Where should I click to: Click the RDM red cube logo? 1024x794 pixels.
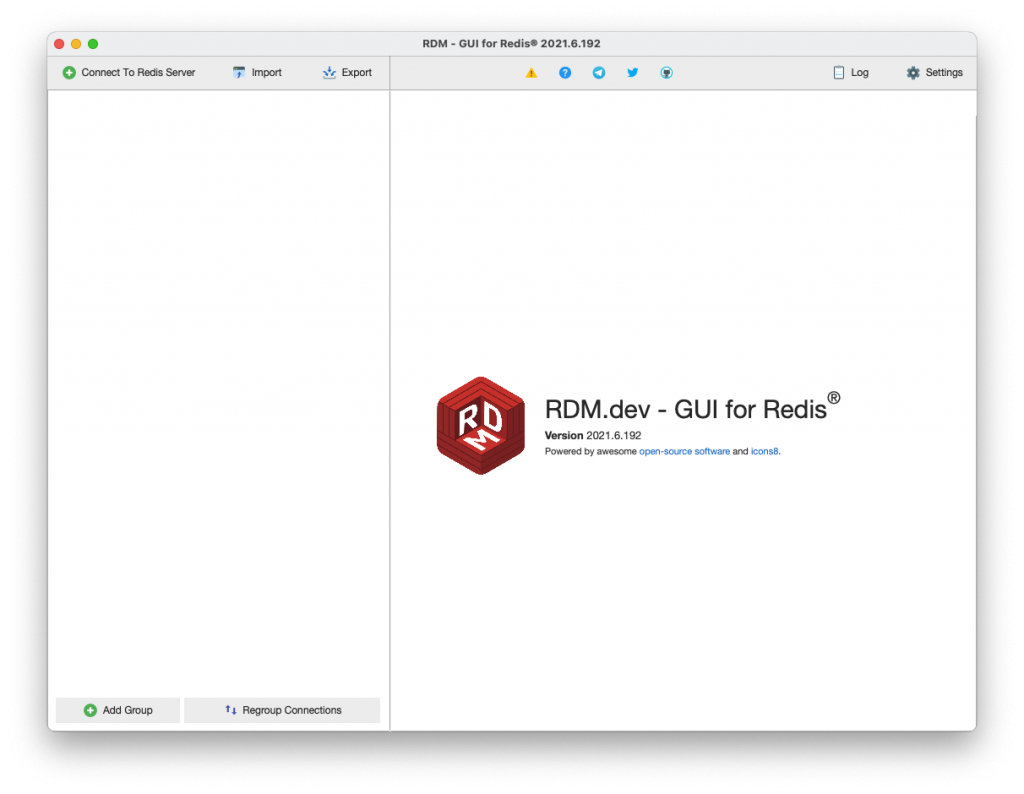pyautogui.click(x=481, y=425)
